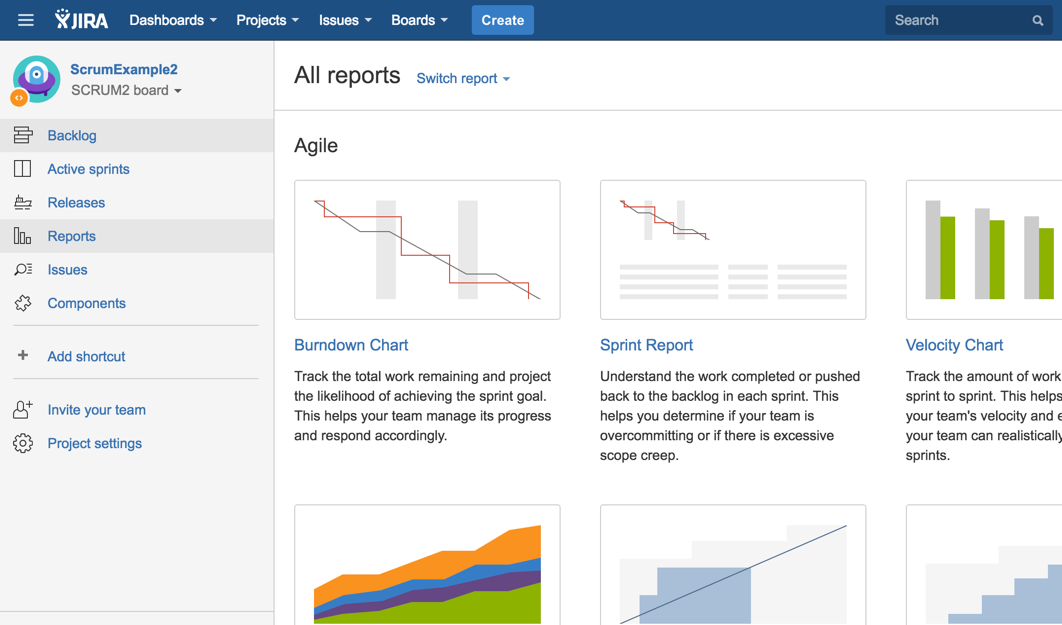
Task: Click the Sprint Report preview thumbnail
Action: pyautogui.click(x=733, y=250)
